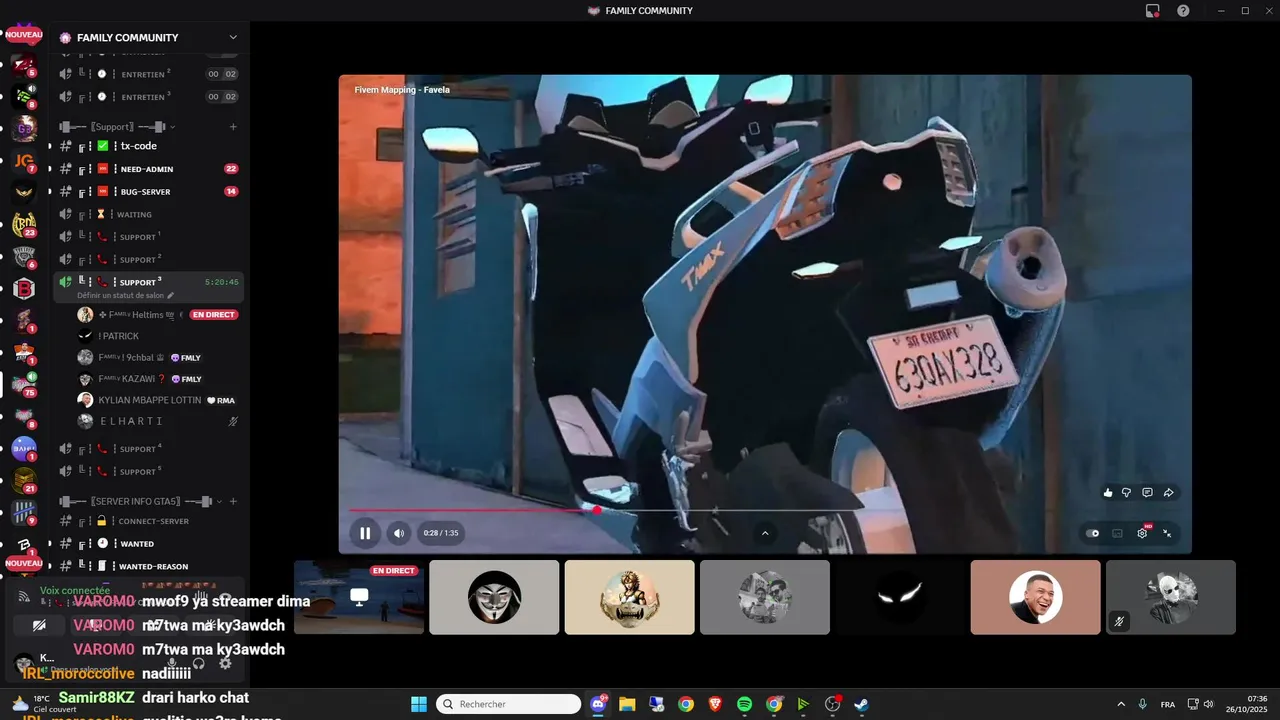Image resolution: width=1280 pixels, height=720 pixels.
Task: Toggle camera button in voice panel
Action: (x=39, y=625)
